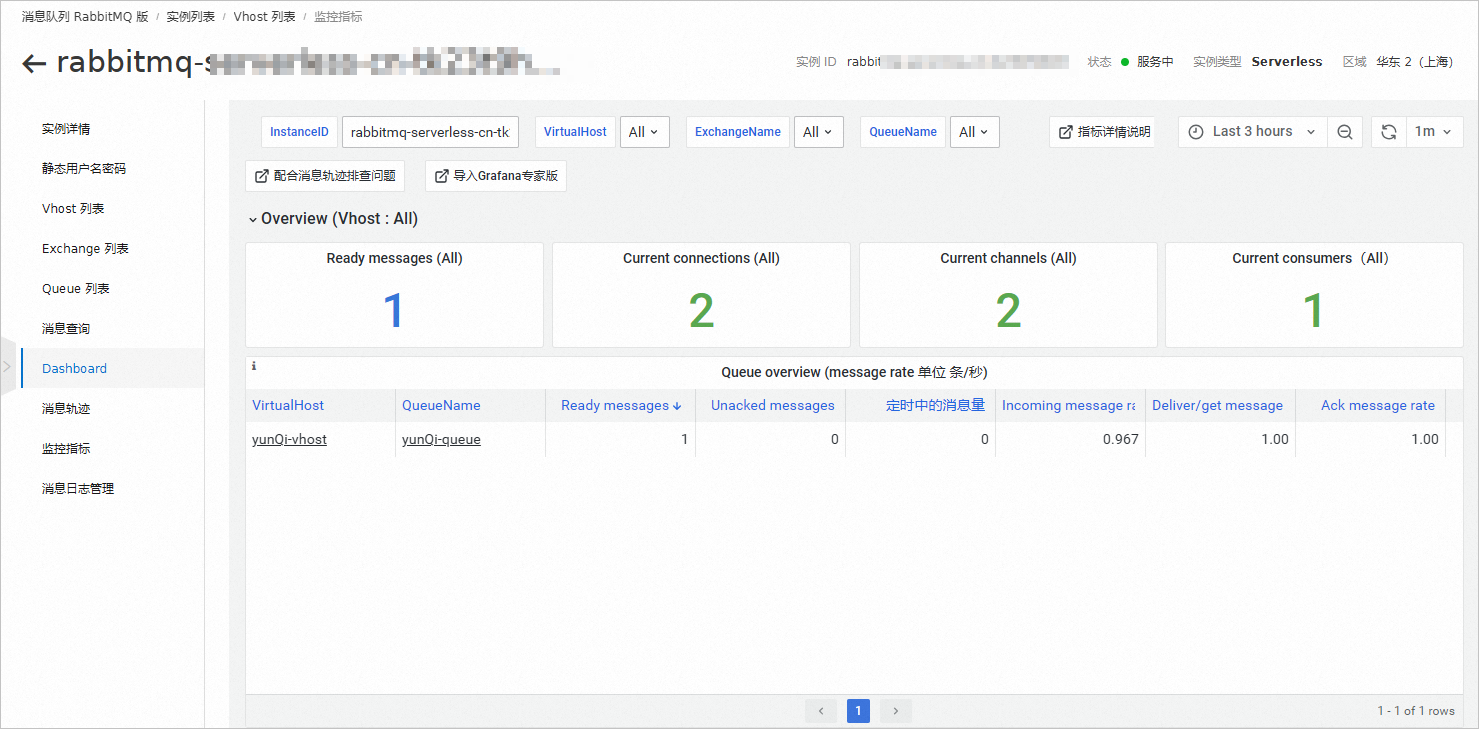Viewport: 1479px width, 729px height.
Task: Click the Unacked messages column header
Action: [x=773, y=405]
